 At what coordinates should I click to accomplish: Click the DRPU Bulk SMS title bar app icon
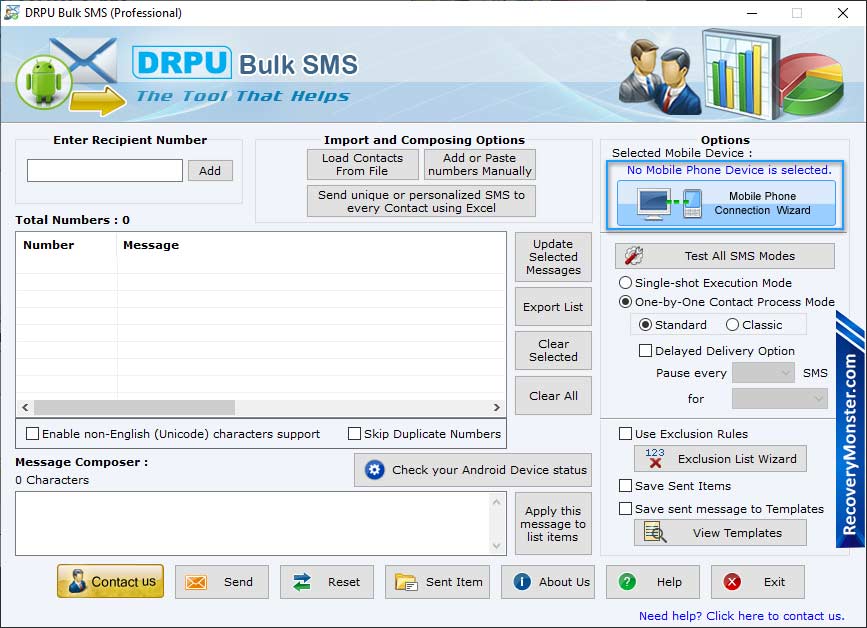point(12,12)
